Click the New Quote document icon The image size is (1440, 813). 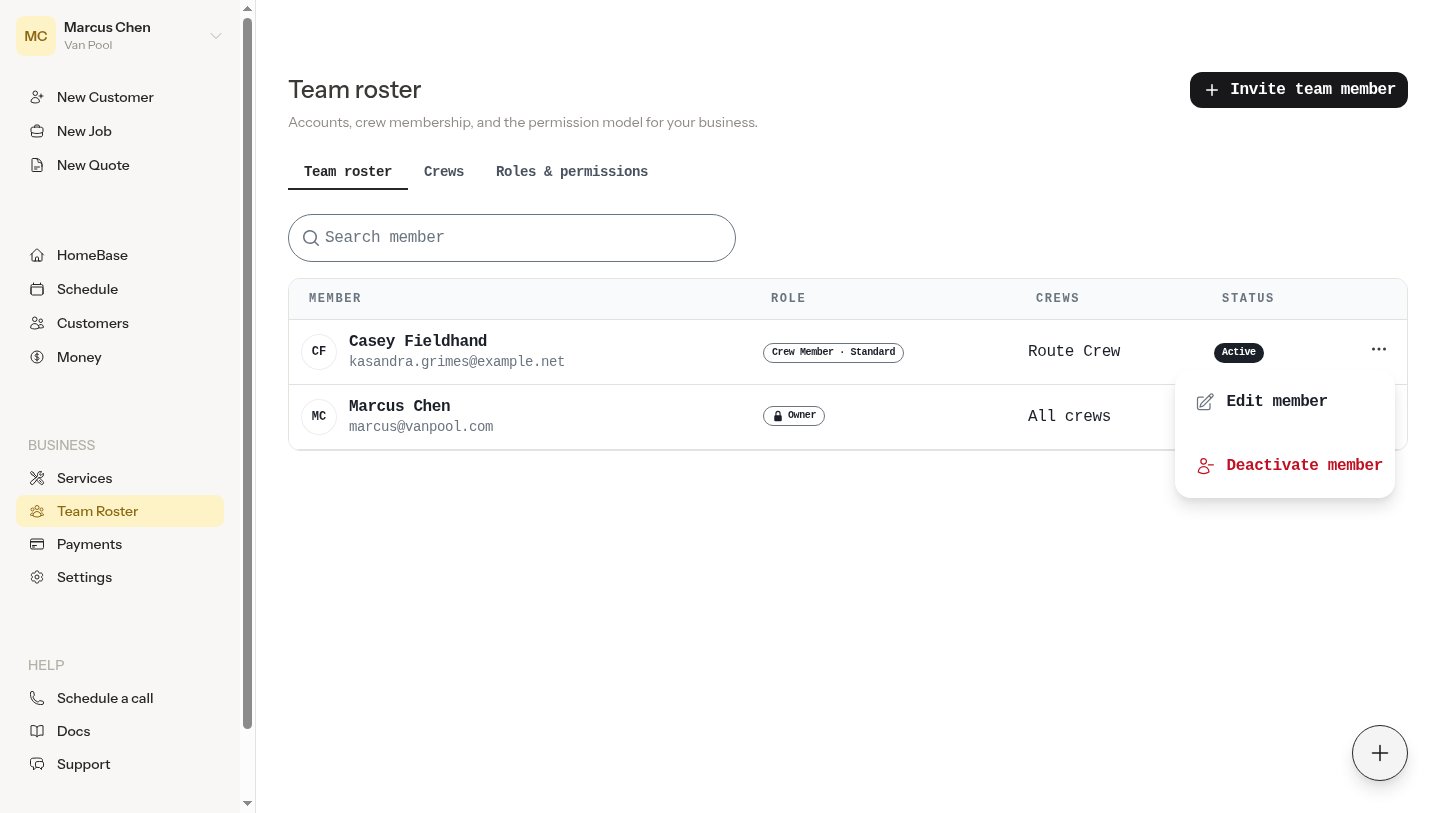(x=37, y=165)
